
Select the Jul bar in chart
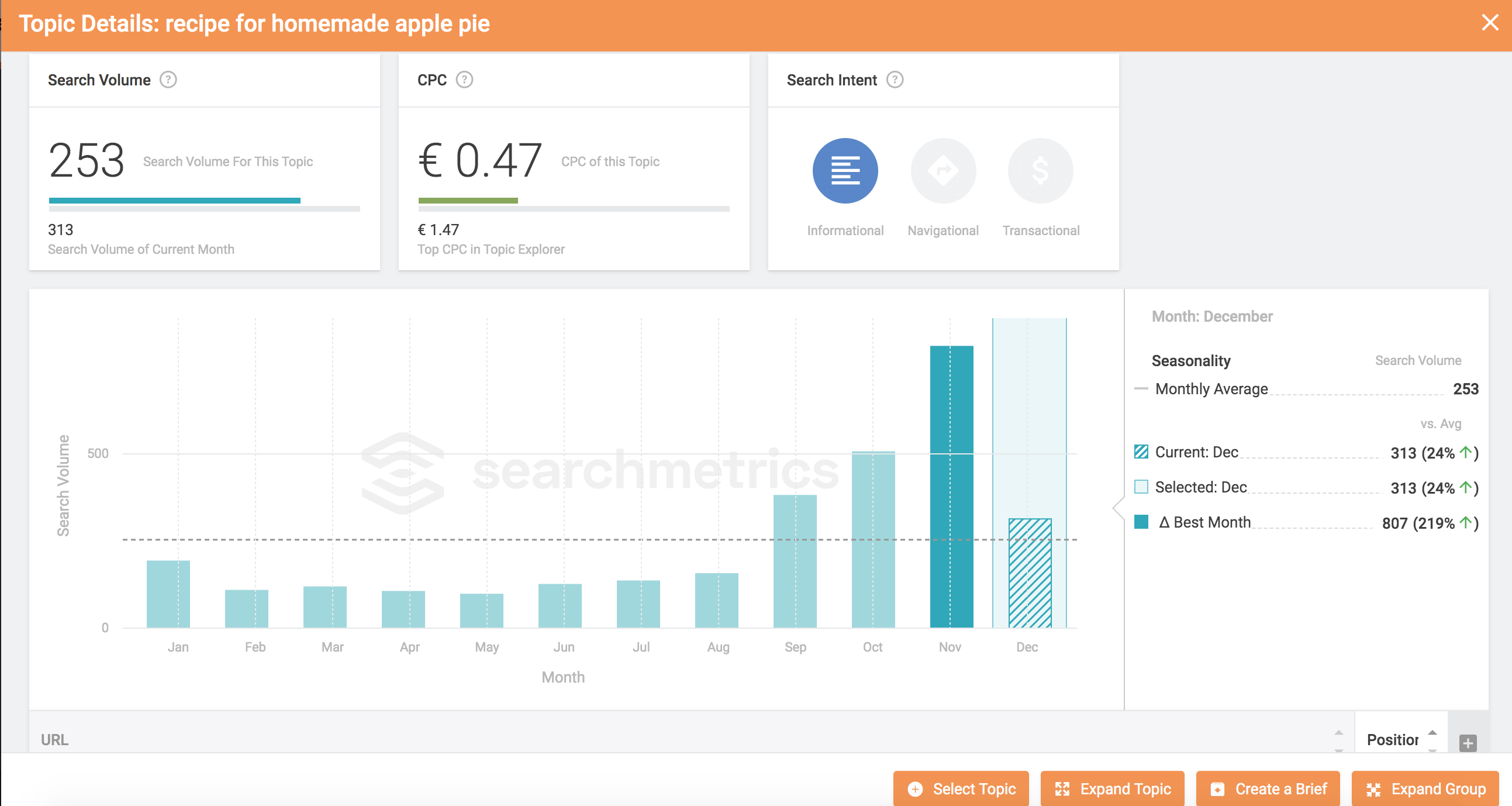[x=638, y=604]
